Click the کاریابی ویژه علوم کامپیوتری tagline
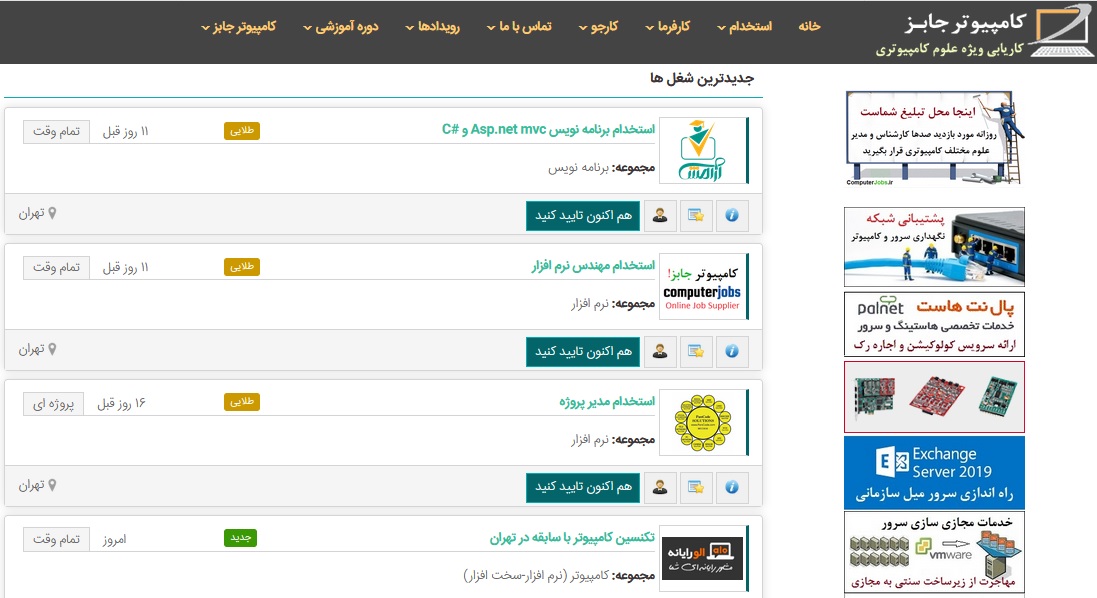The width and height of the screenshot is (1097, 598). tap(949, 49)
